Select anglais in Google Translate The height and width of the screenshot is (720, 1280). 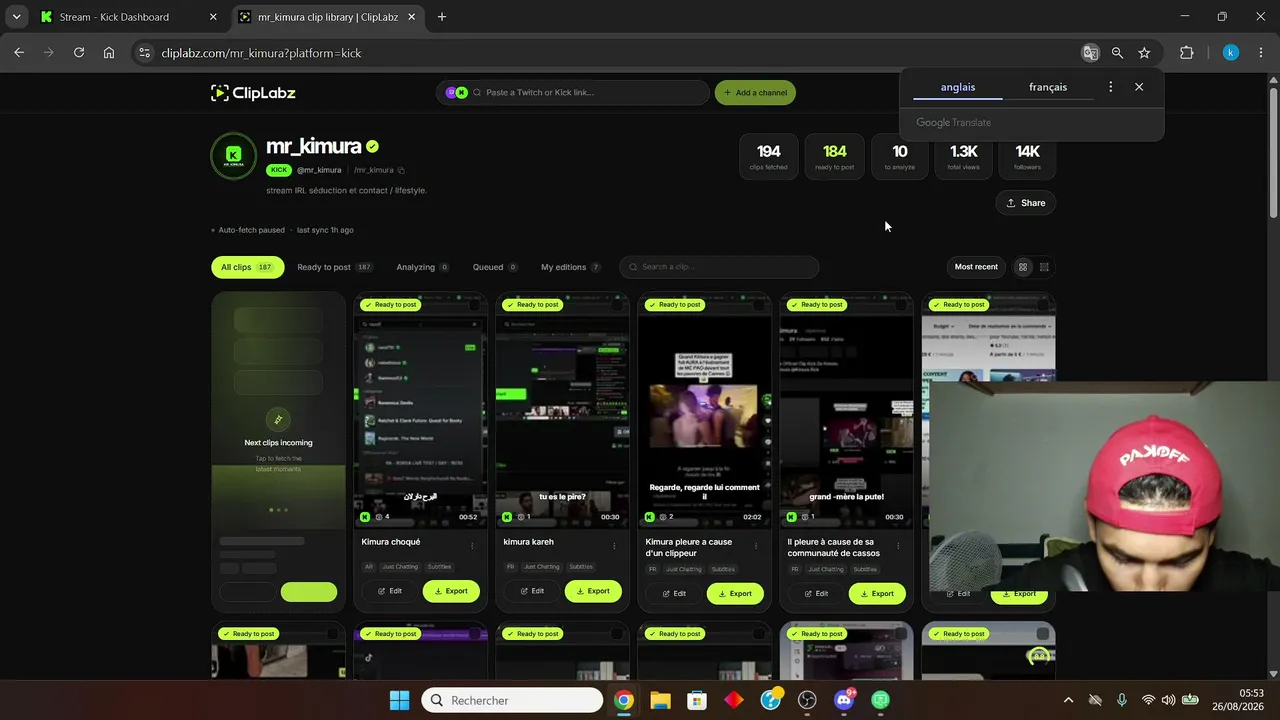(x=958, y=87)
